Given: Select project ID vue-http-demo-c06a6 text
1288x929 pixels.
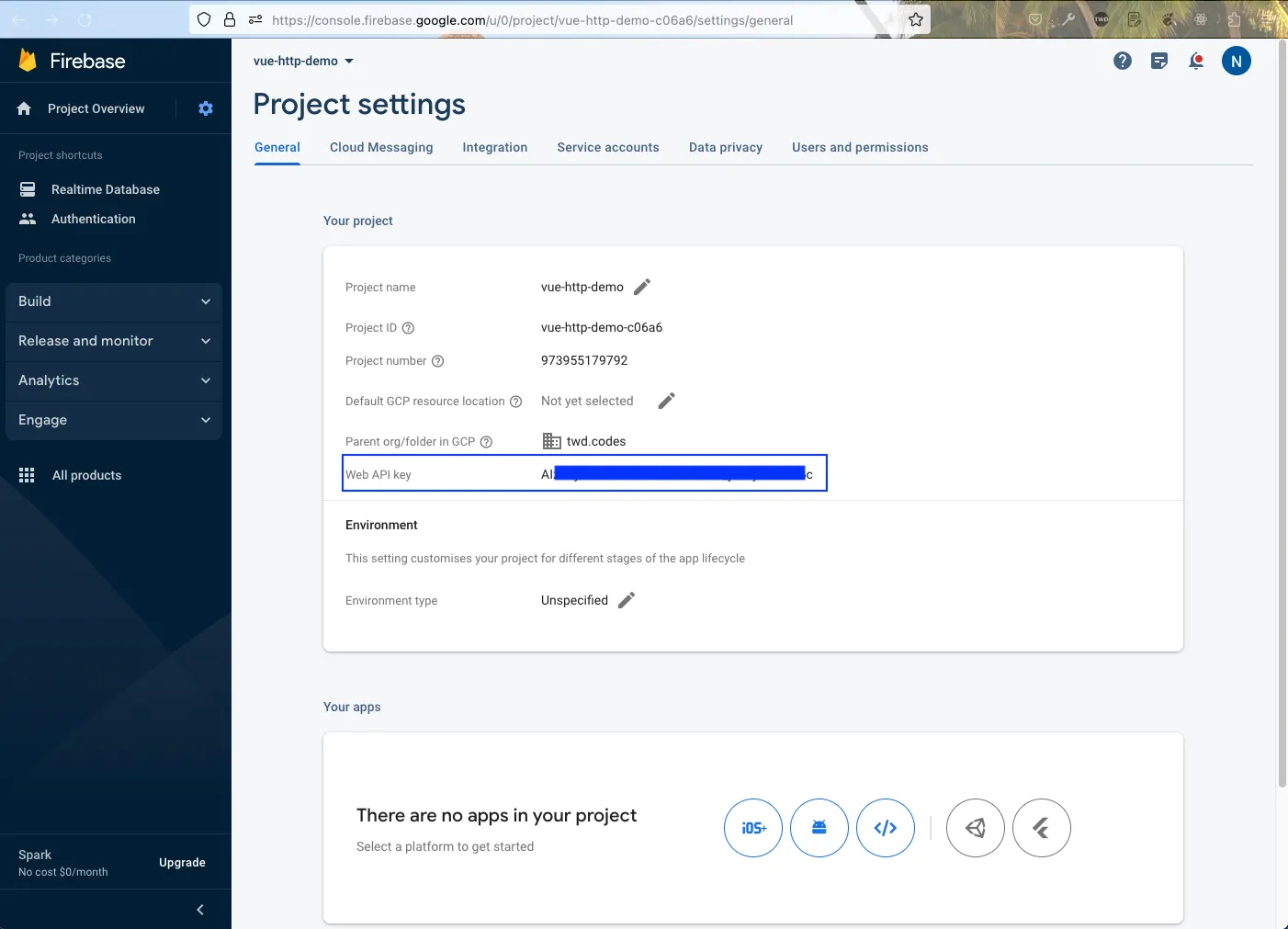Looking at the screenshot, I should (602, 327).
